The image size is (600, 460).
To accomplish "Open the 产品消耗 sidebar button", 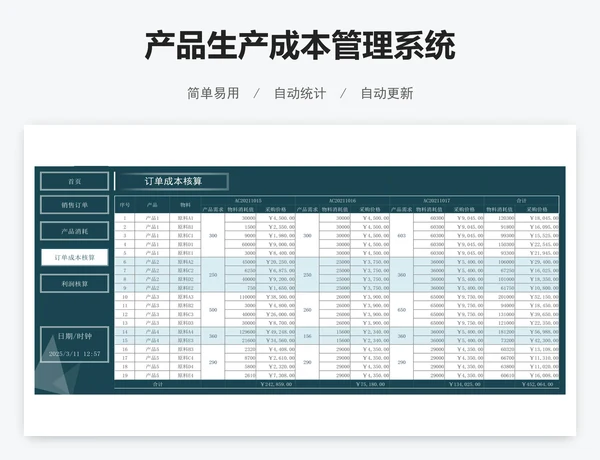I will [75, 231].
